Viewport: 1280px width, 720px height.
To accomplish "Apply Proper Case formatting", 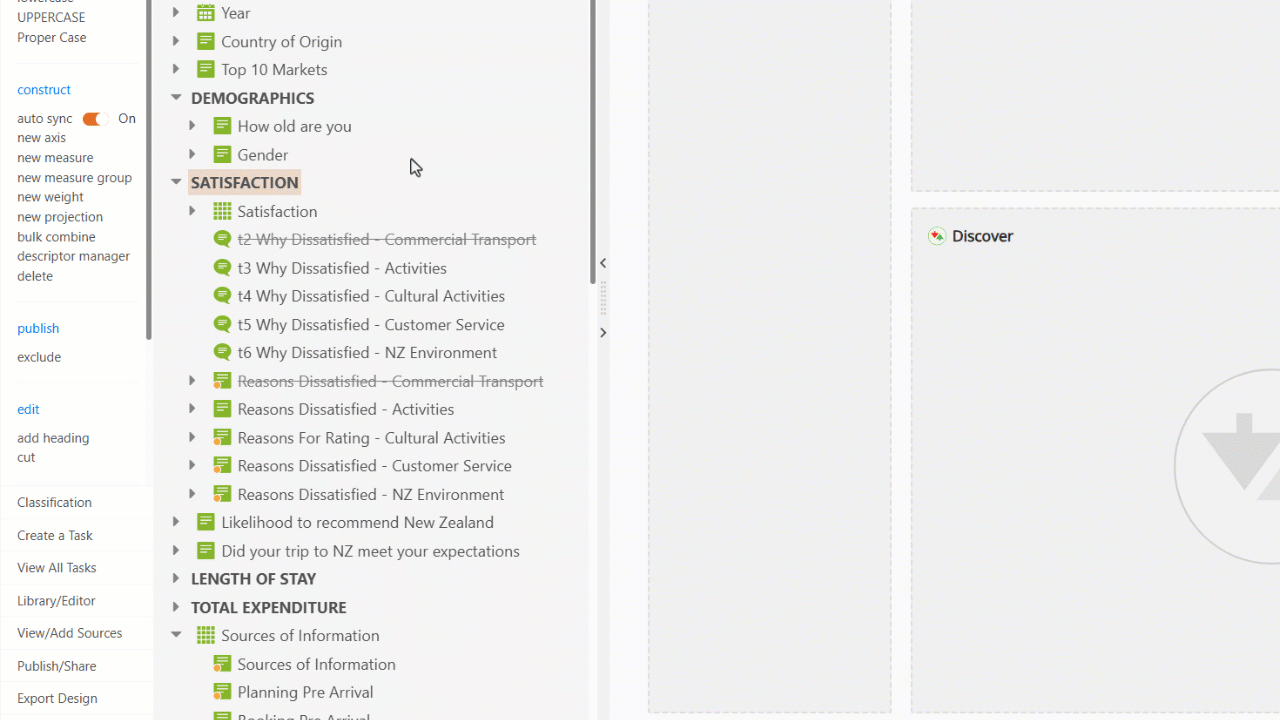I will click(52, 38).
